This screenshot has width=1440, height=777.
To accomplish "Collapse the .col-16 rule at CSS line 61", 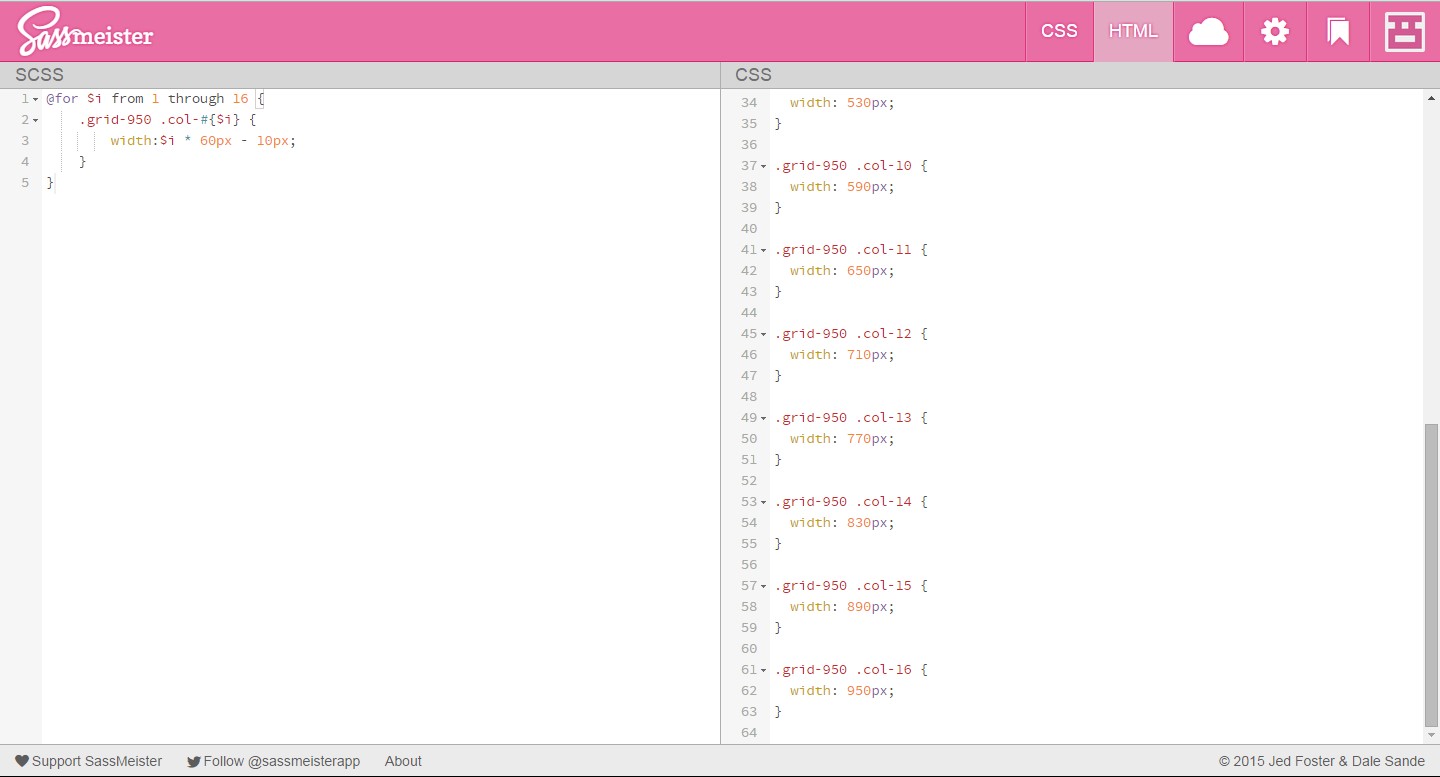I will [x=764, y=670].
